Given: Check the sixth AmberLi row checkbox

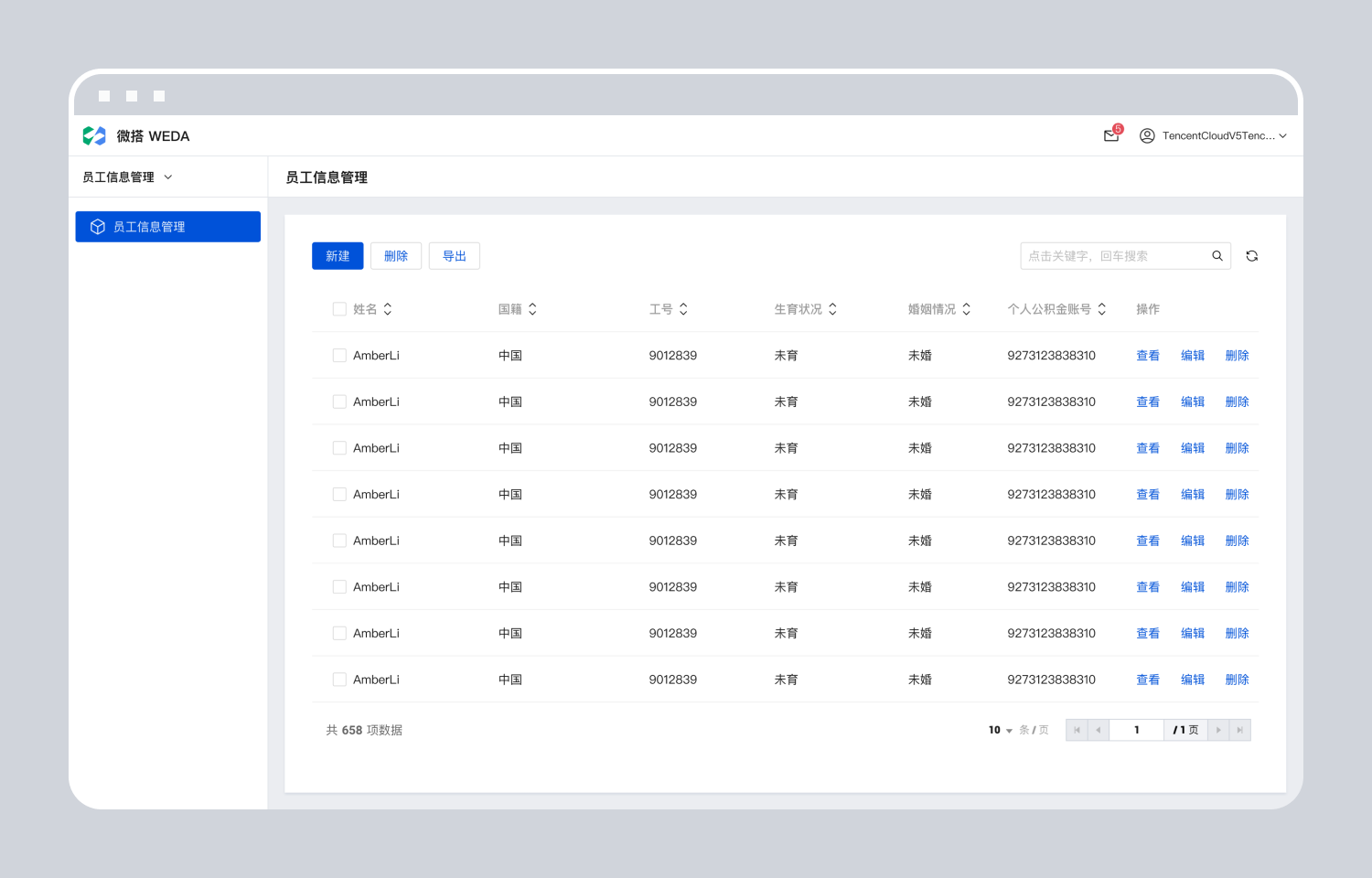Looking at the screenshot, I should (339, 587).
